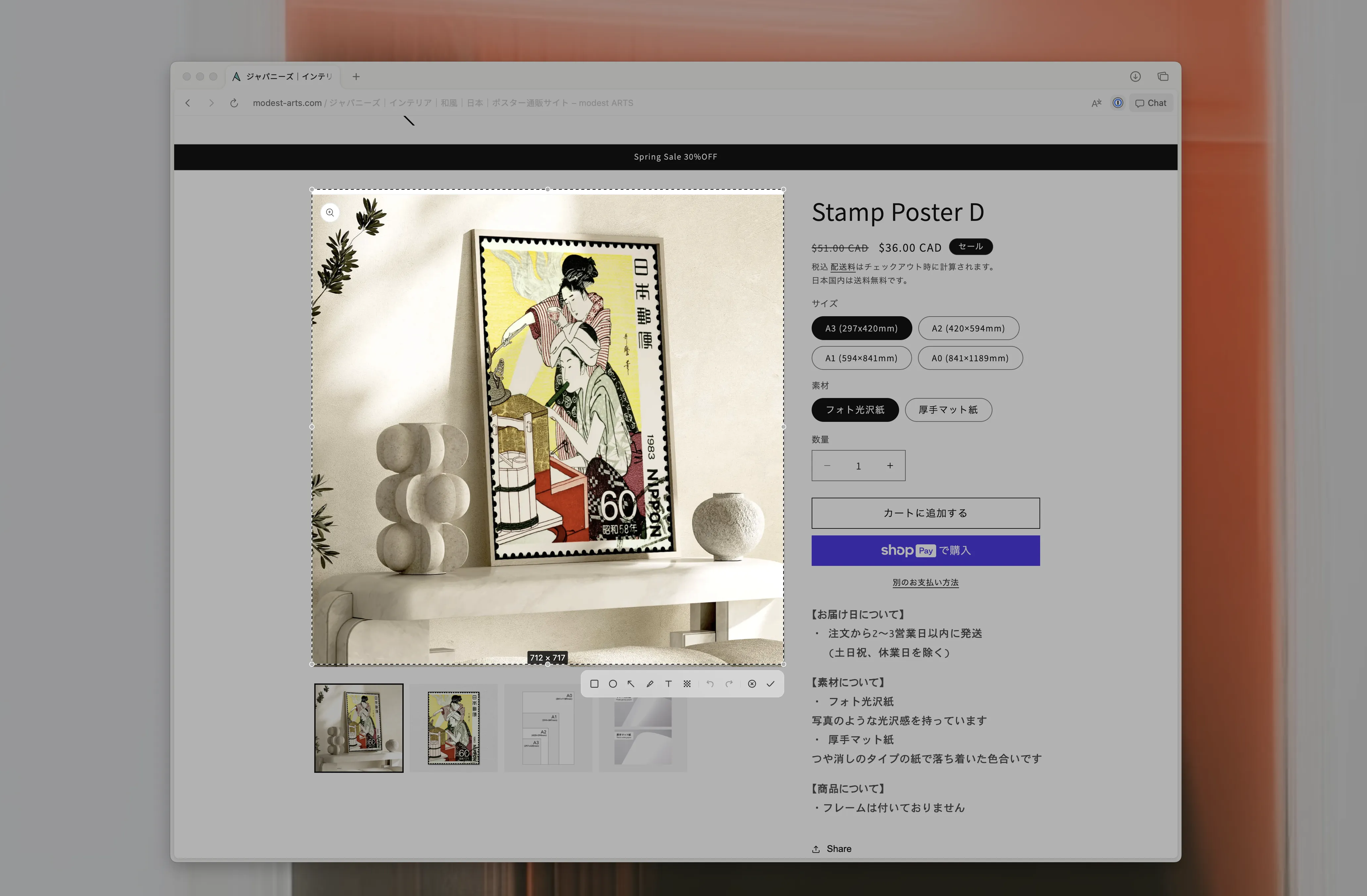Increase quantity with the plus stepper
This screenshot has height=896, width=1367.
pyautogui.click(x=890, y=465)
